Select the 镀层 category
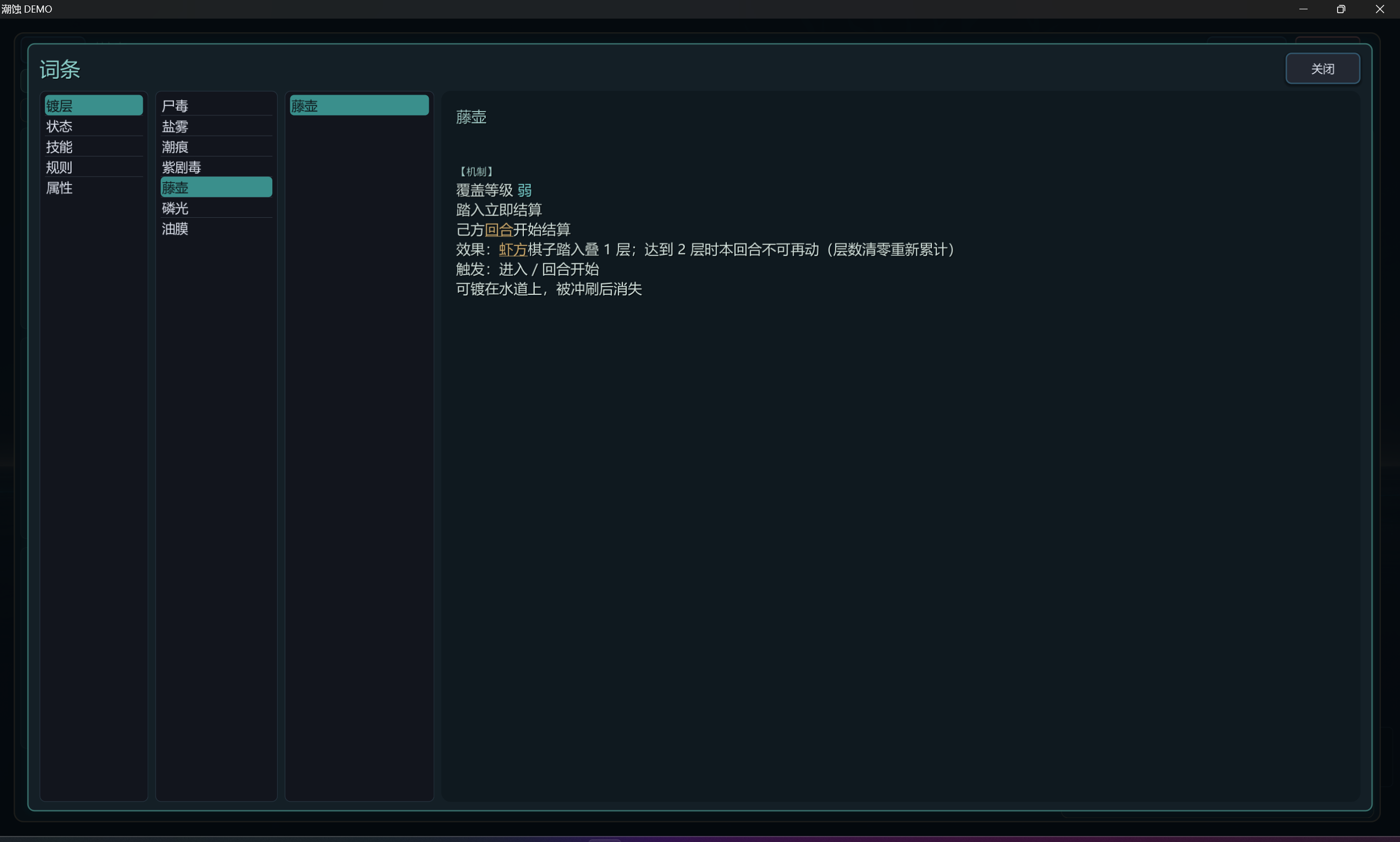The width and height of the screenshot is (1400, 842). [x=94, y=106]
